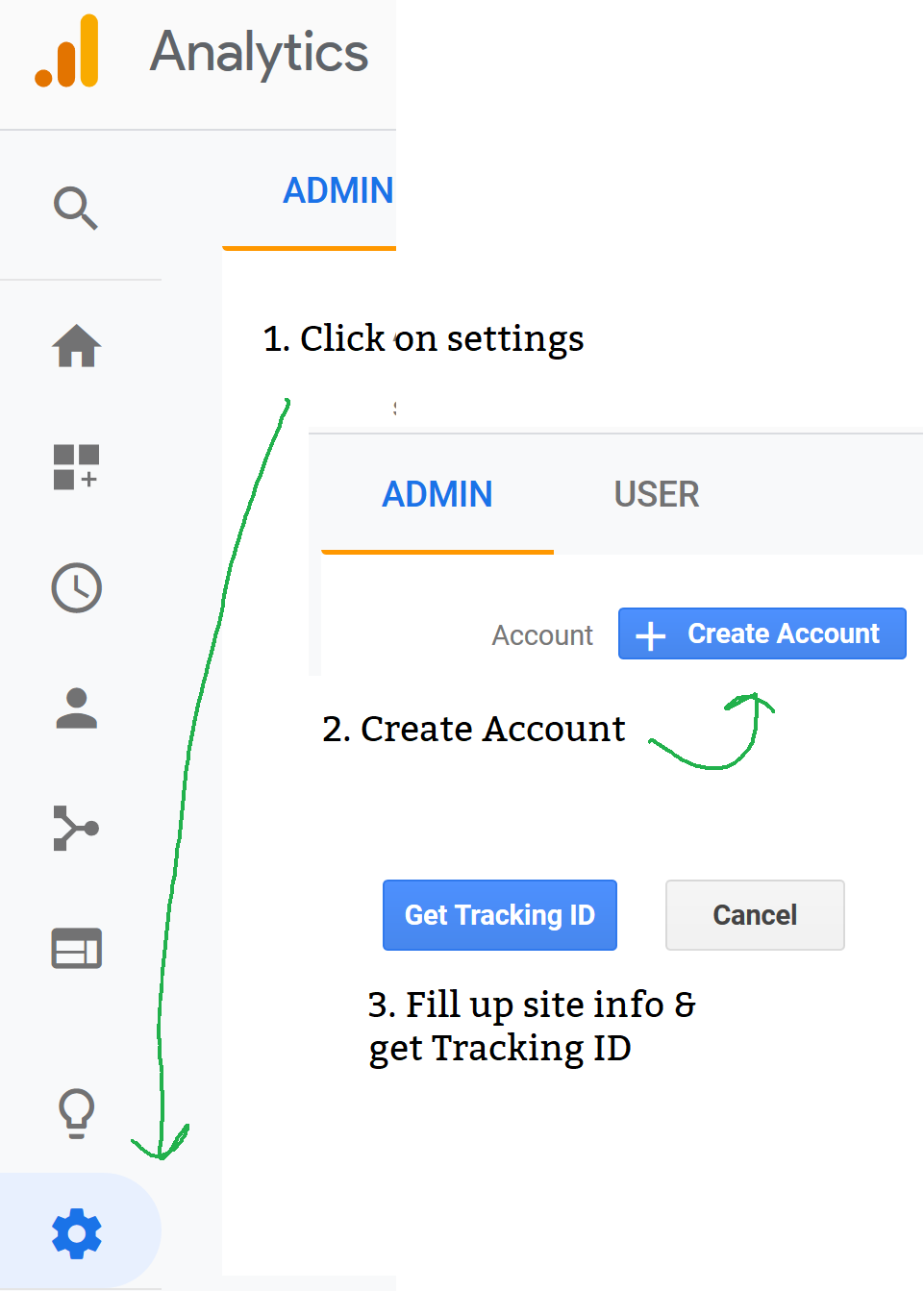Select the Behavior reports card icon
Viewport: 924px width, 1291px height.
(x=77, y=949)
